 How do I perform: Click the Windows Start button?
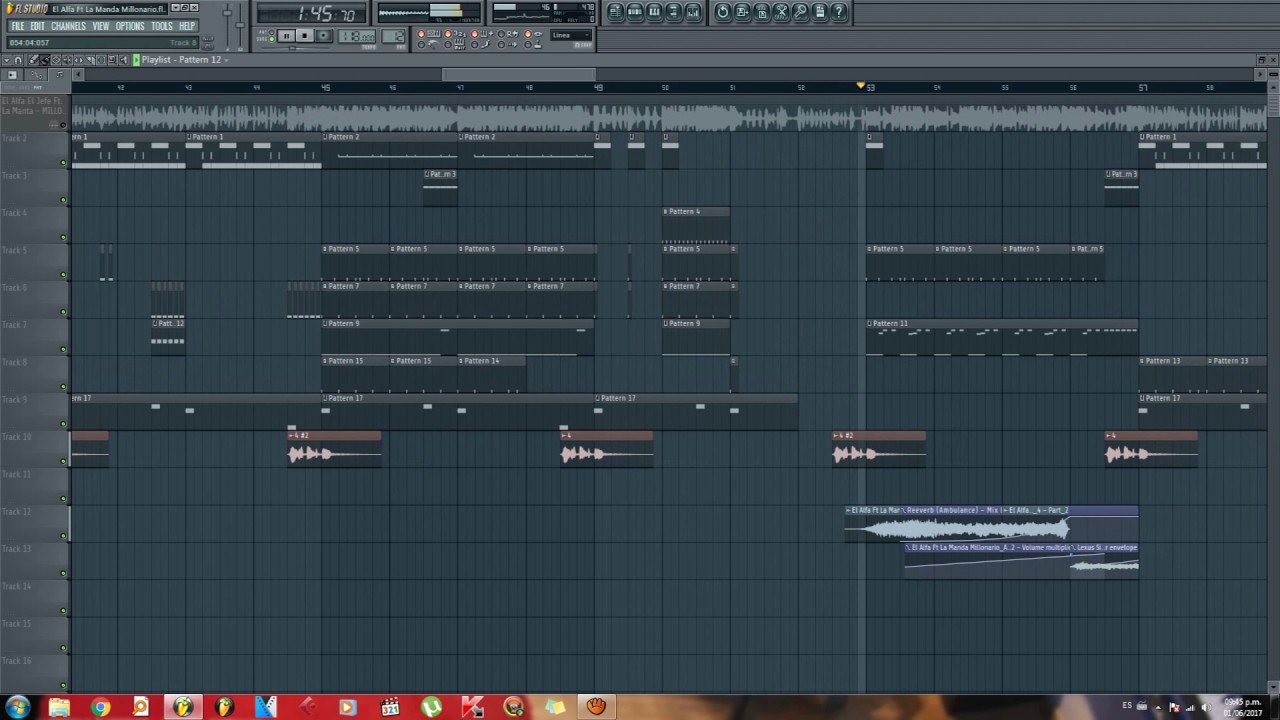click(x=17, y=707)
